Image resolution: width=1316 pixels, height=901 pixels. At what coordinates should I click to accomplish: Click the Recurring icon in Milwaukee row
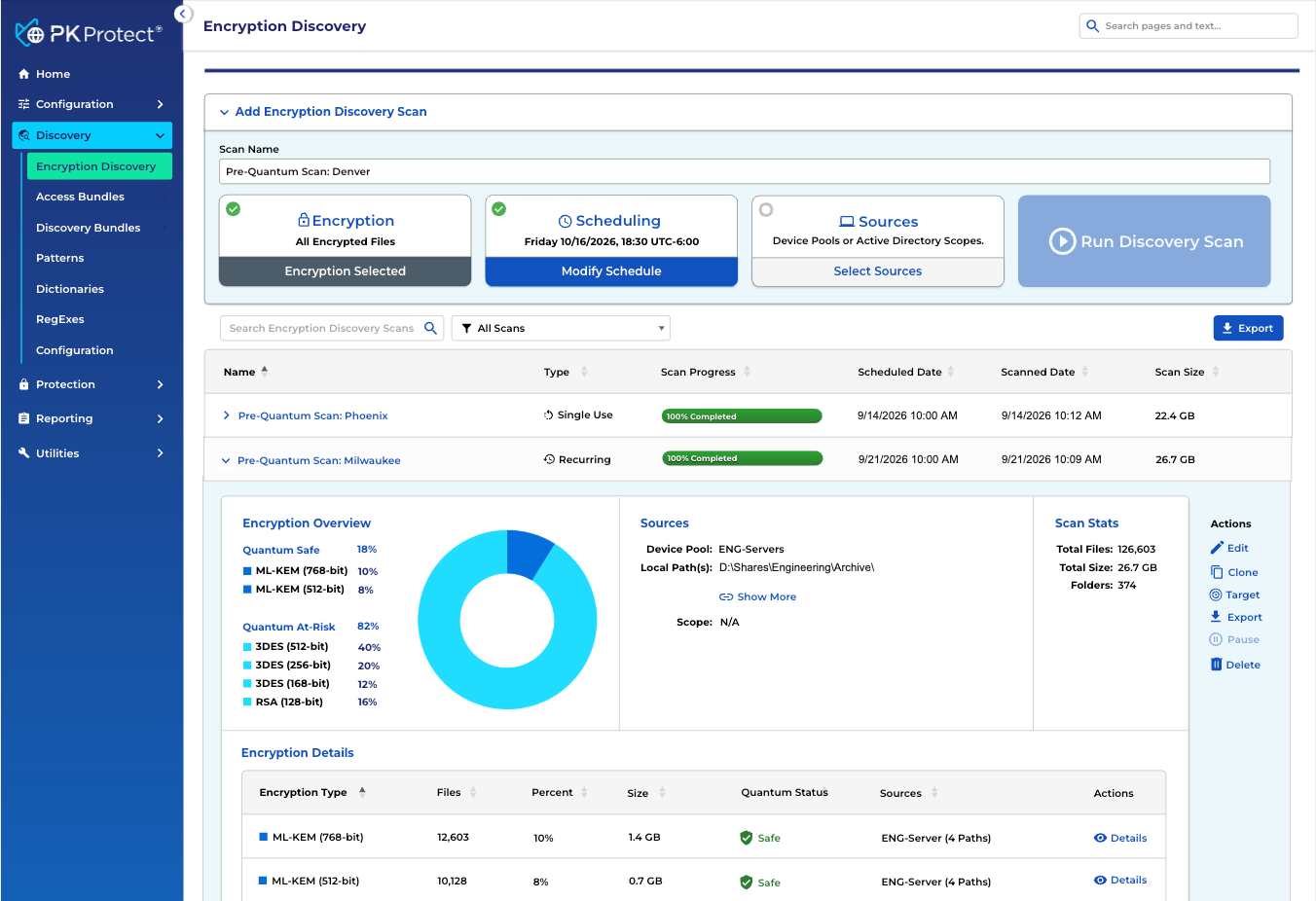(x=549, y=459)
